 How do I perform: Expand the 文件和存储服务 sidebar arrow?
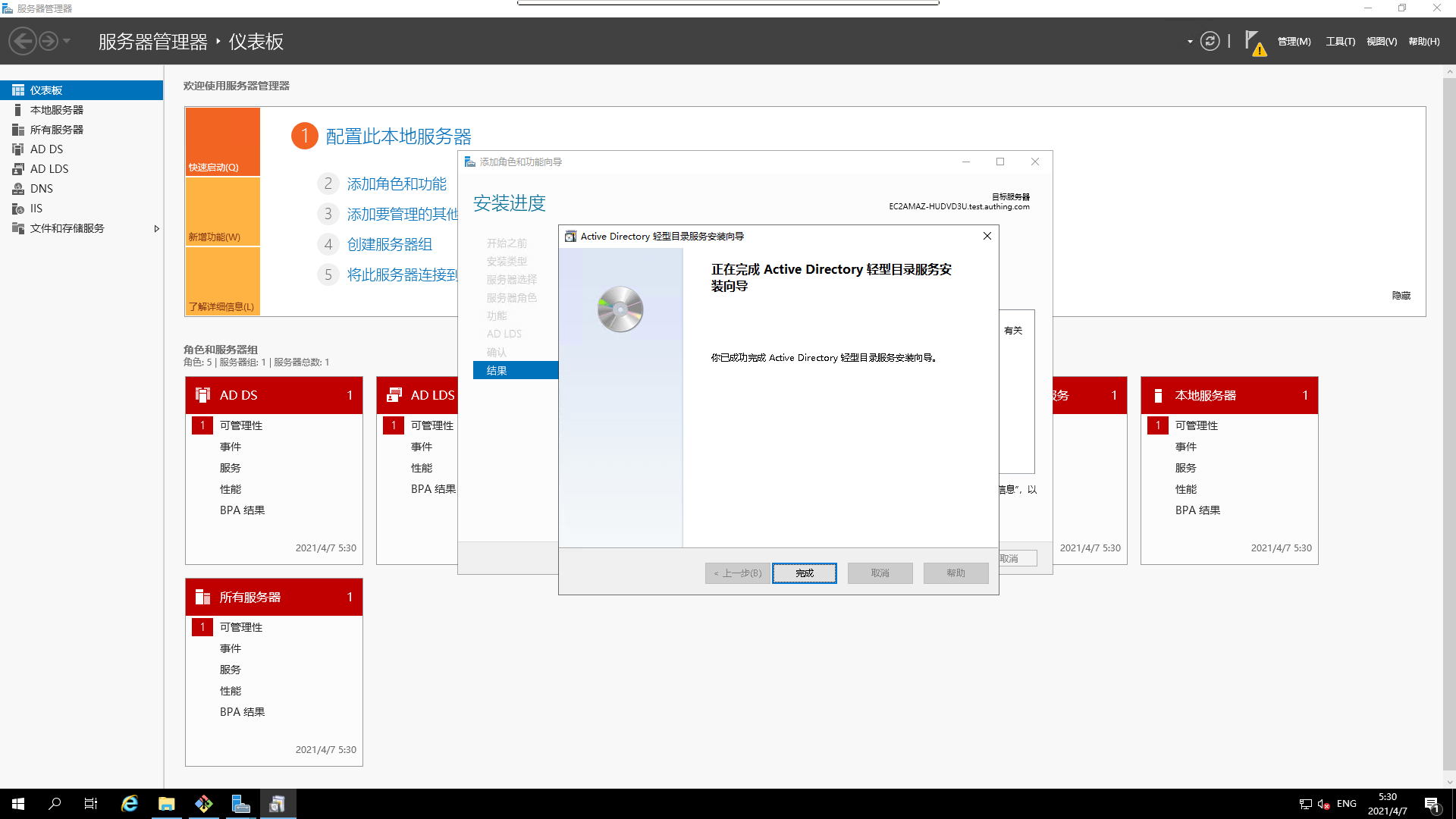pyautogui.click(x=156, y=228)
